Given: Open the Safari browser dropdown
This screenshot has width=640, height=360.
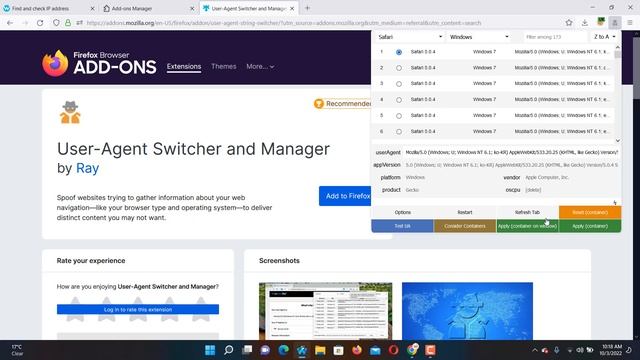Looking at the screenshot, I should point(410,37).
